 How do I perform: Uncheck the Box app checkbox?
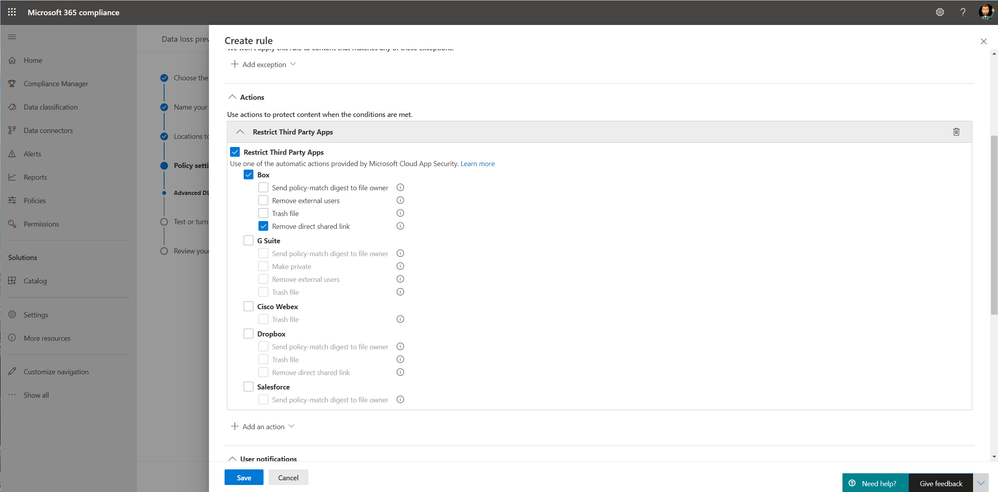pyautogui.click(x=249, y=174)
